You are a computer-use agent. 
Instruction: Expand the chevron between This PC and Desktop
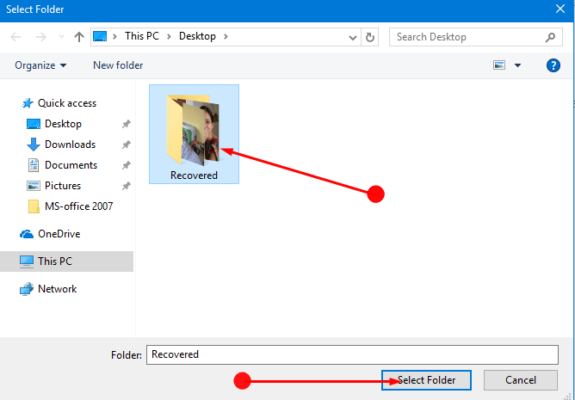169,37
